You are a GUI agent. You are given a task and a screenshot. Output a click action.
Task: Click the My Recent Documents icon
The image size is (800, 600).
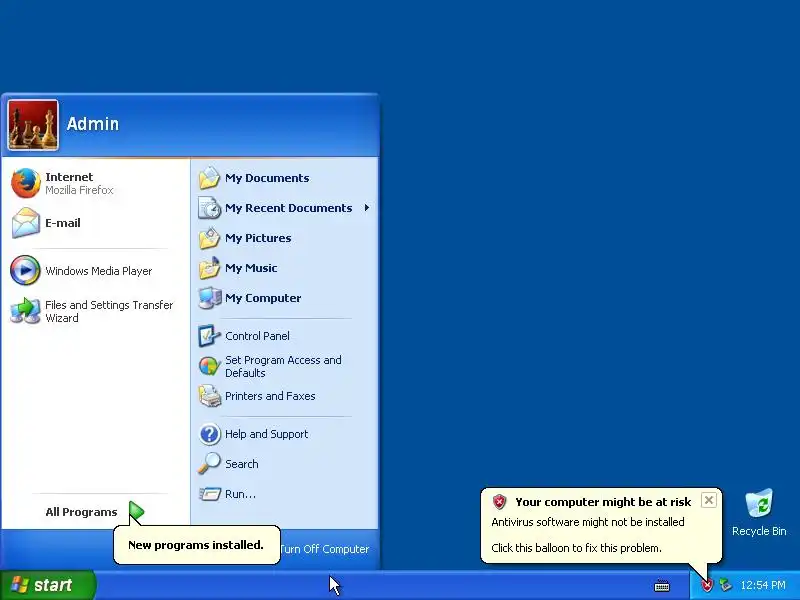coord(209,208)
